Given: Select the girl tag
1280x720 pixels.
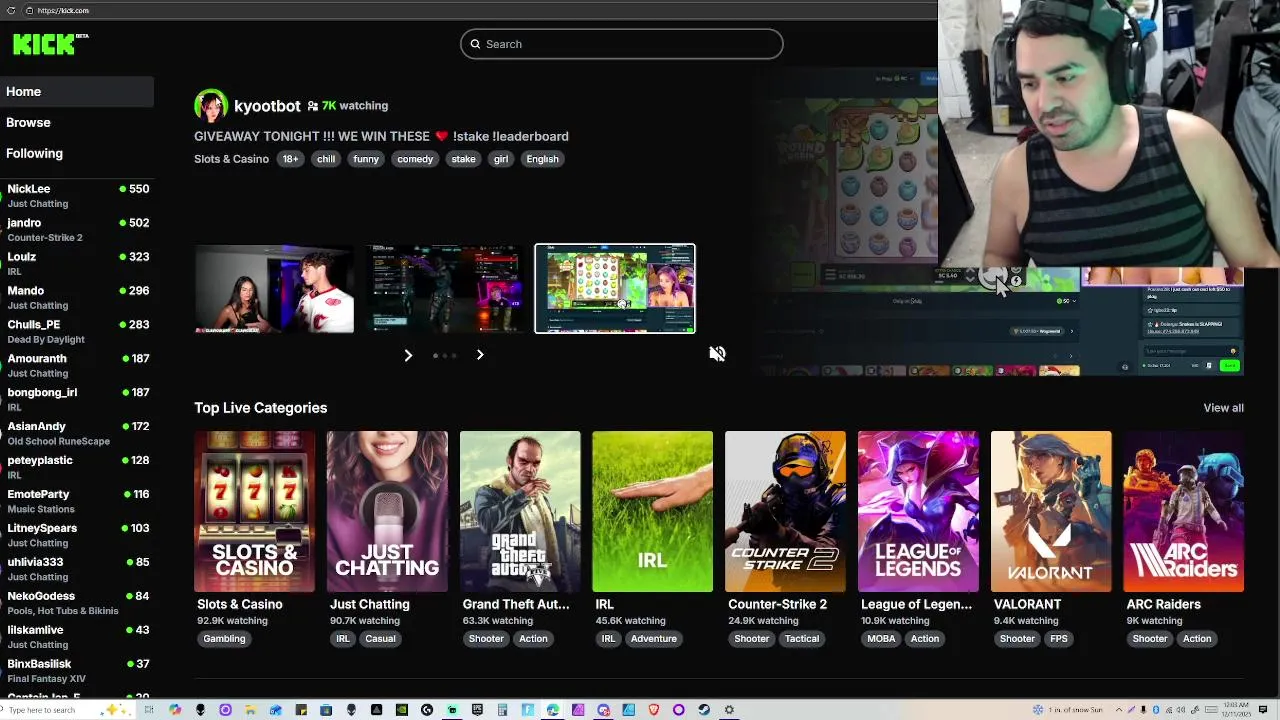Looking at the screenshot, I should click(501, 159).
